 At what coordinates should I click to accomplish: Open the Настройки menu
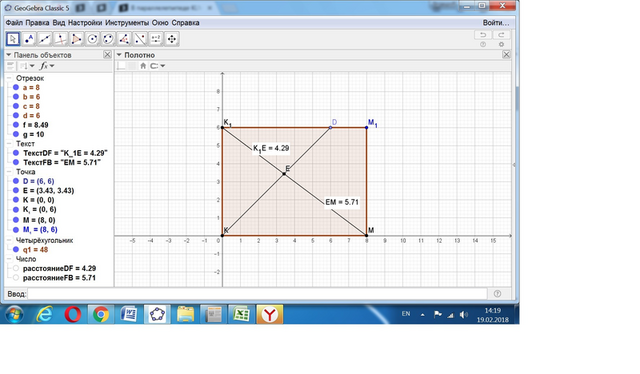[x=85, y=23]
